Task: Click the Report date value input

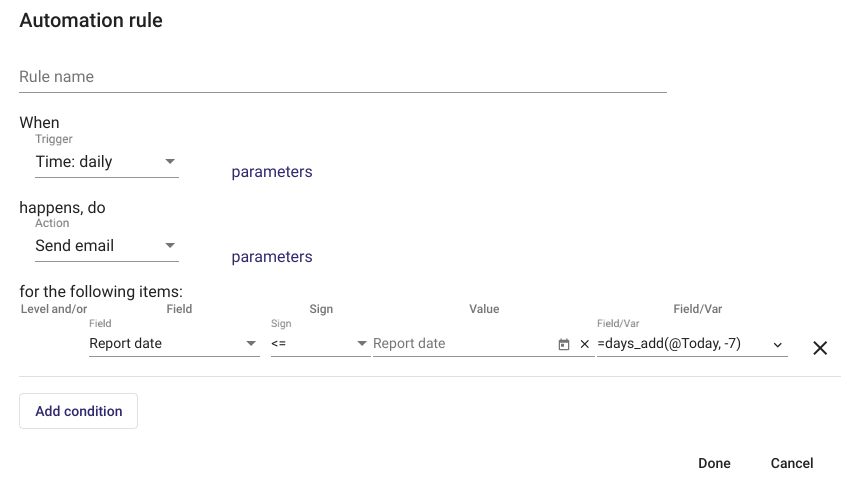Action: 463,344
